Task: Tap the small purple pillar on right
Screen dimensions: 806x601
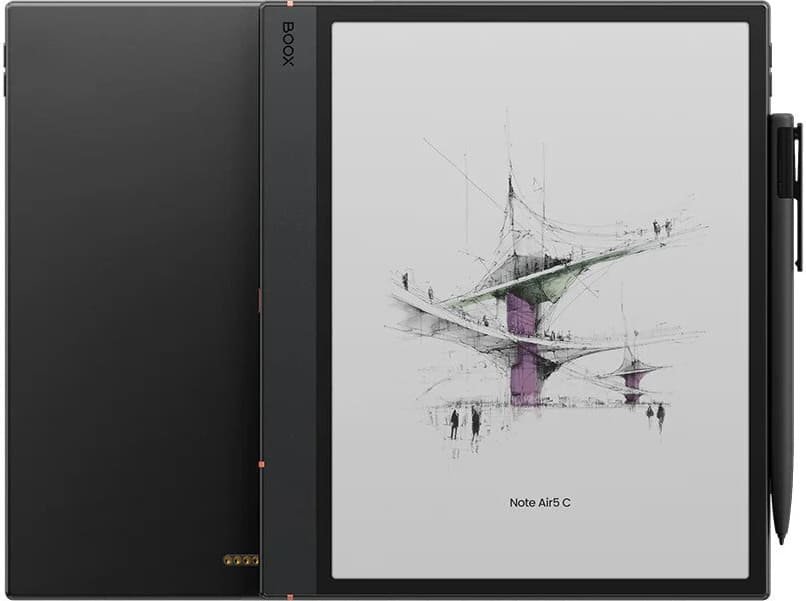Action: (x=632, y=386)
